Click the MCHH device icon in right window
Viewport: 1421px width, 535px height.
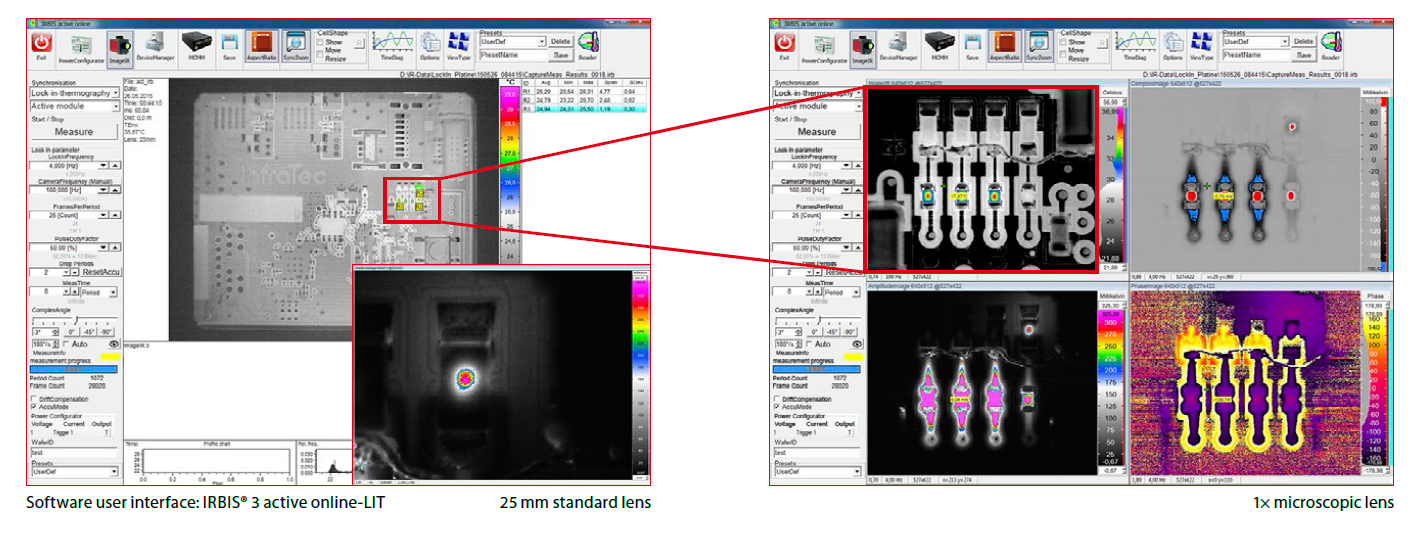[939, 46]
